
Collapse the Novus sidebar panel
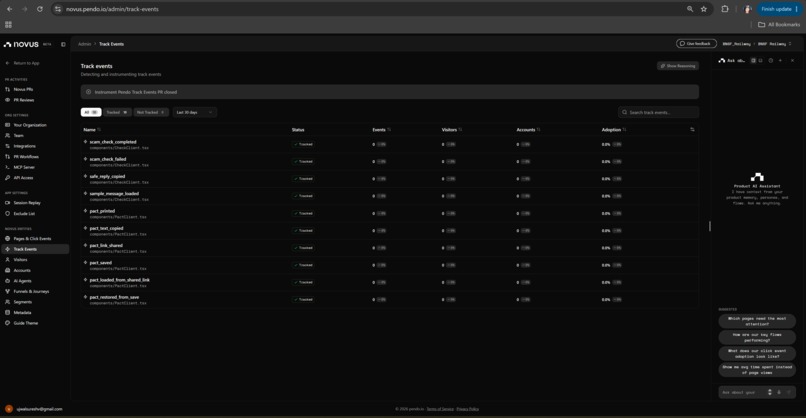coord(63,44)
